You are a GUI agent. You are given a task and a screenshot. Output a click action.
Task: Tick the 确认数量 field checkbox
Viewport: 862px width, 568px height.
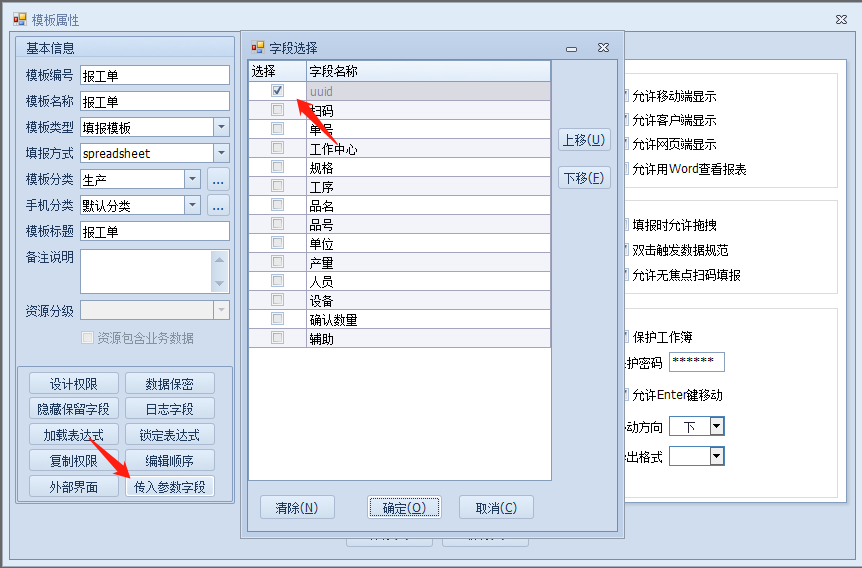point(277,319)
